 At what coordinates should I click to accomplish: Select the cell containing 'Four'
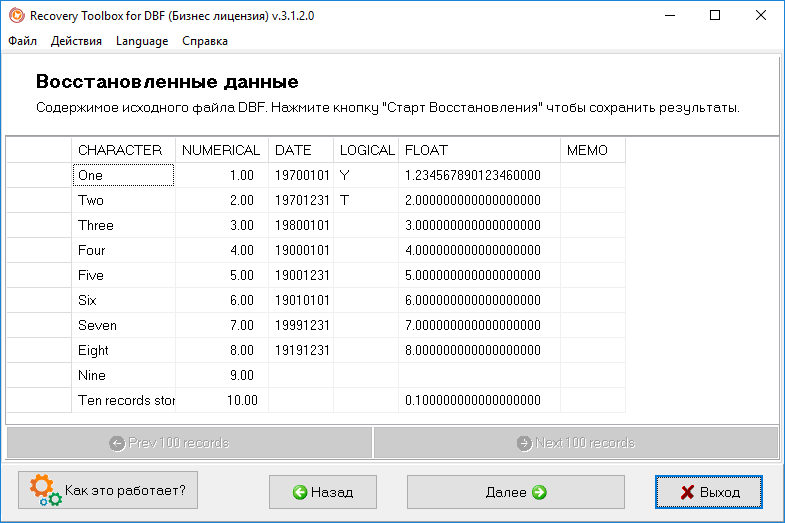124,250
